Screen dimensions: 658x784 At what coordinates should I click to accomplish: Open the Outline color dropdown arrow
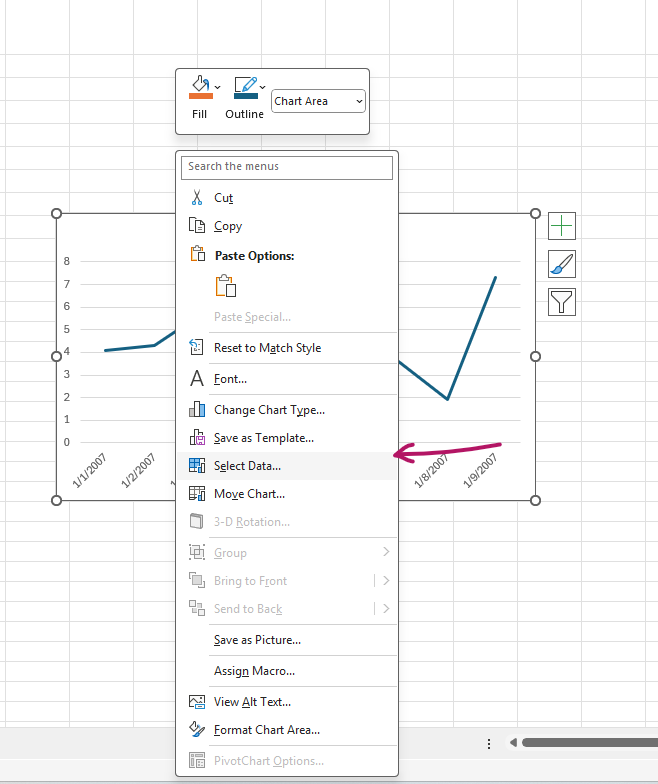[x=262, y=87]
